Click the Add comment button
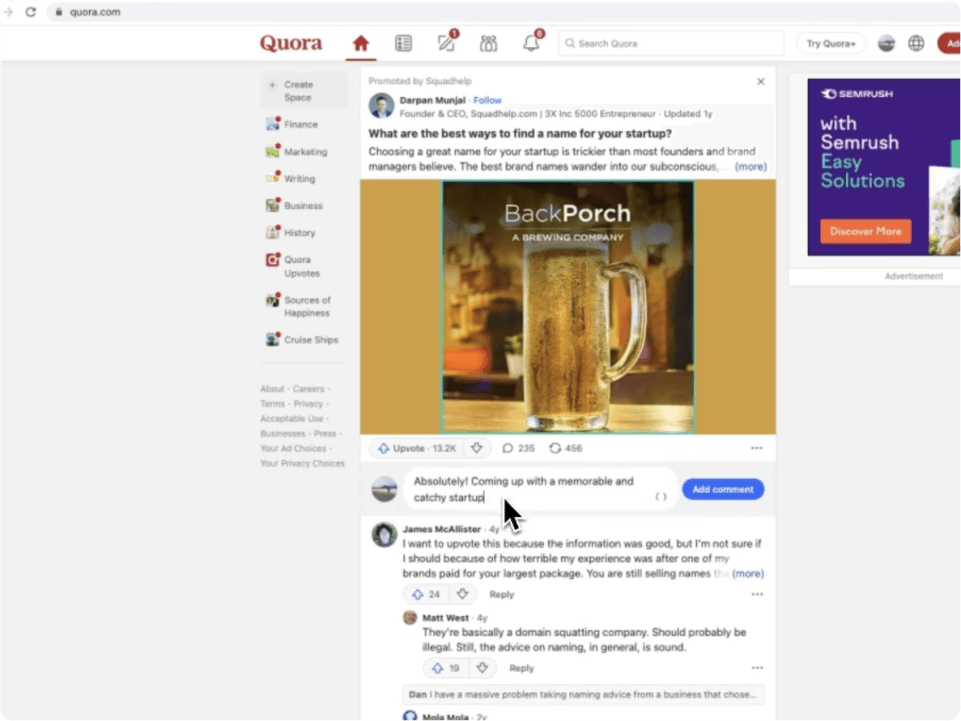The image size is (961, 721). (x=723, y=489)
